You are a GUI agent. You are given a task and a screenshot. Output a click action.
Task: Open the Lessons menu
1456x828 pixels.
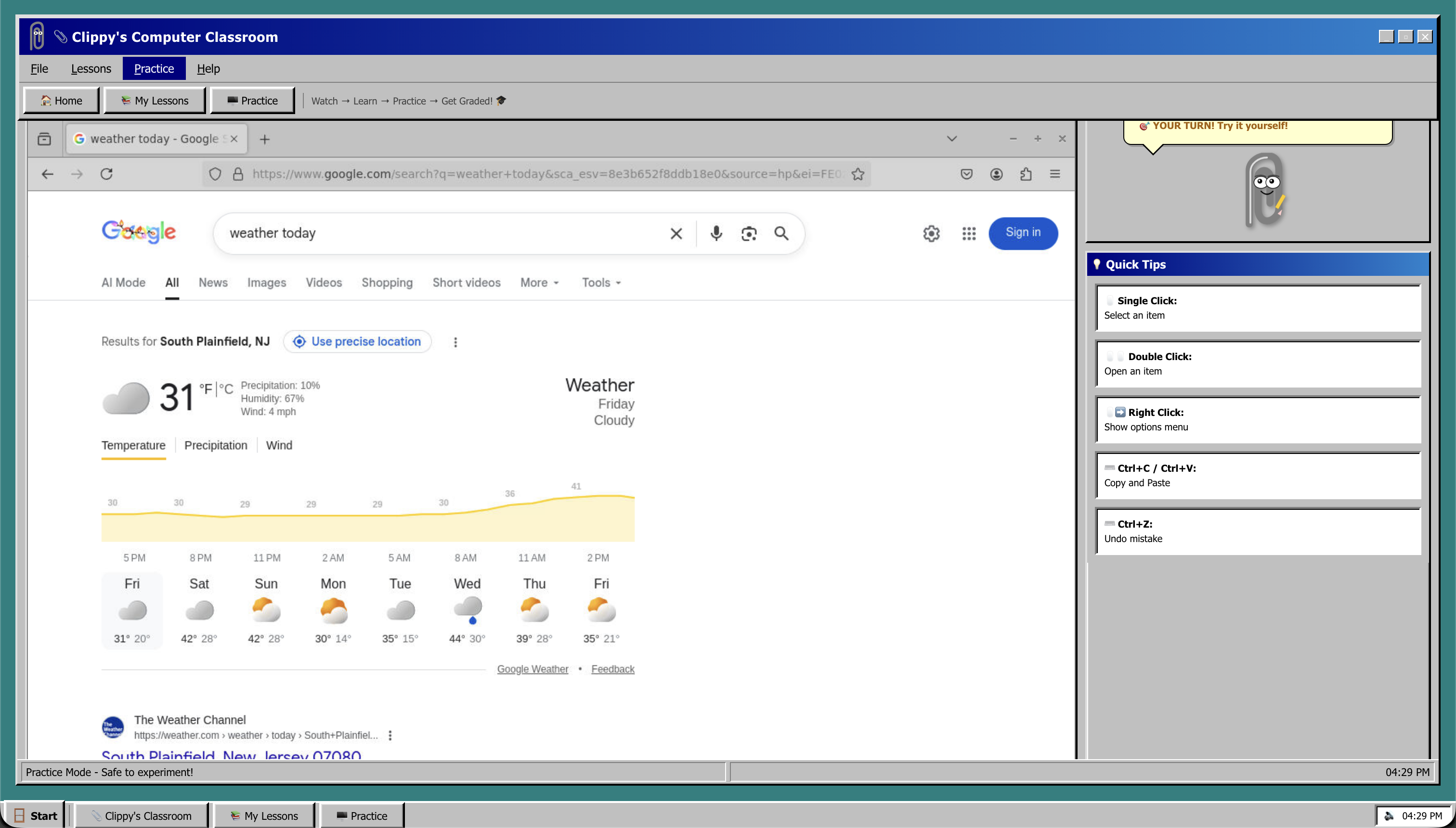pos(91,68)
